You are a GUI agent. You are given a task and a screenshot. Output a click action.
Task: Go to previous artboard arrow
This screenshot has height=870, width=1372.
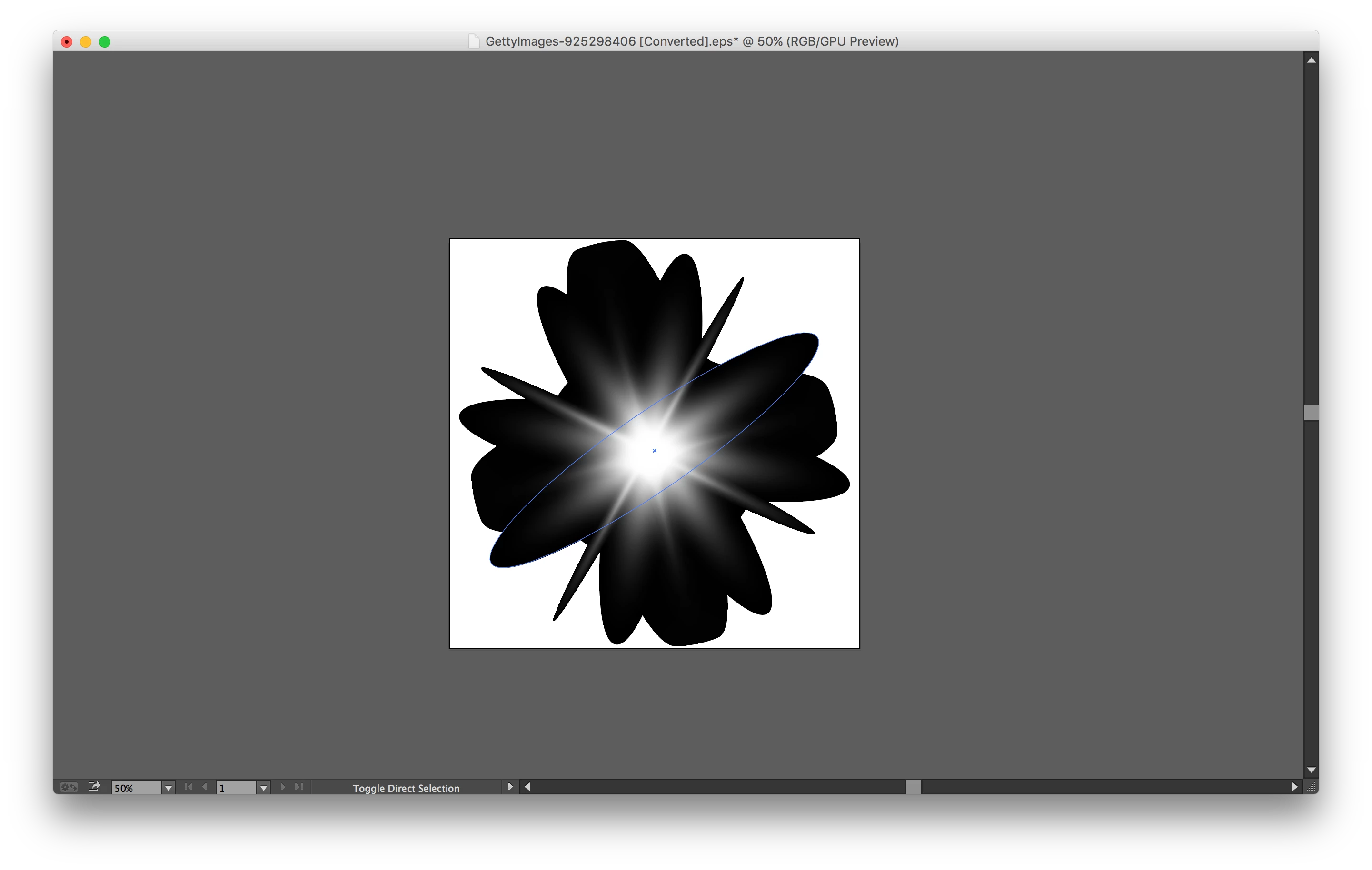pyautogui.click(x=205, y=787)
